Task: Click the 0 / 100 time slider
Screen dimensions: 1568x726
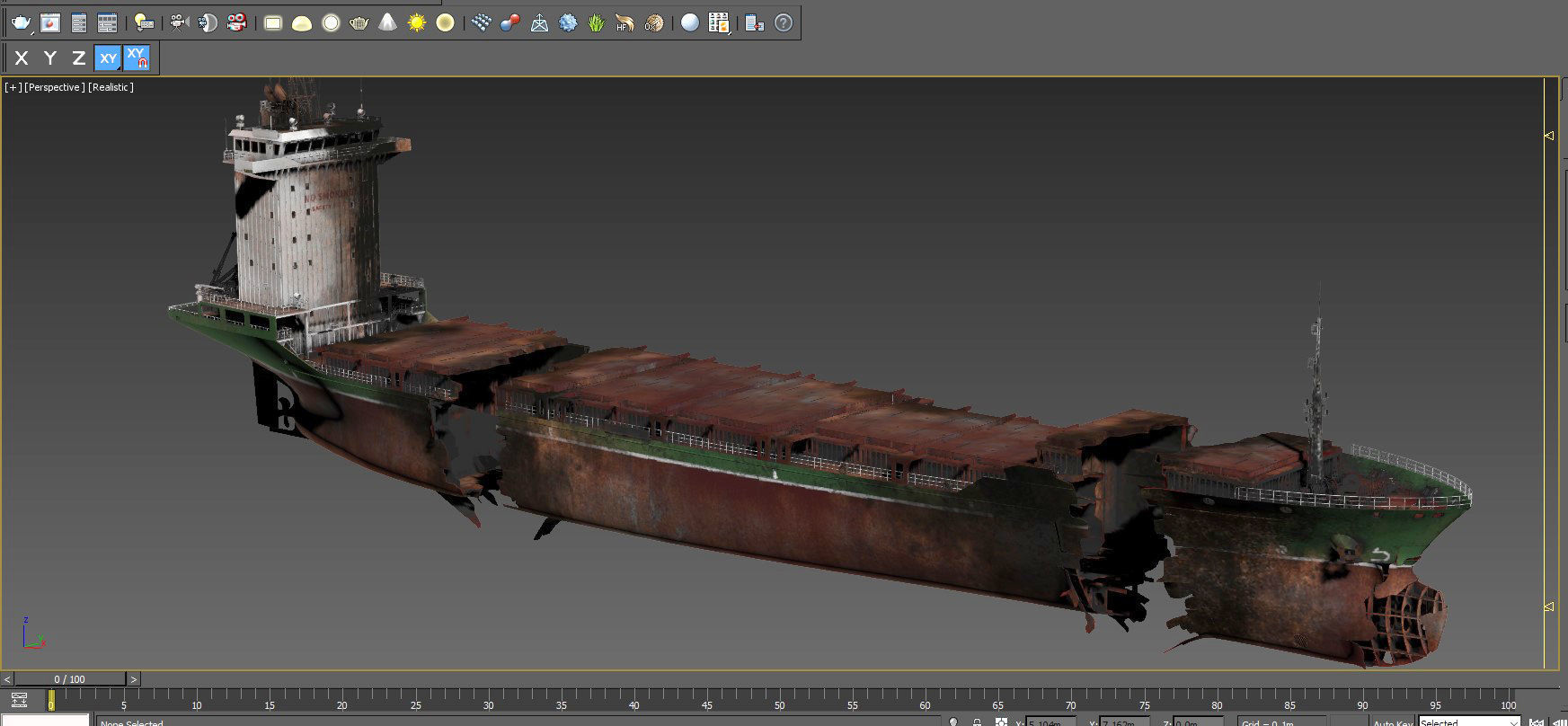Action: tap(70, 679)
